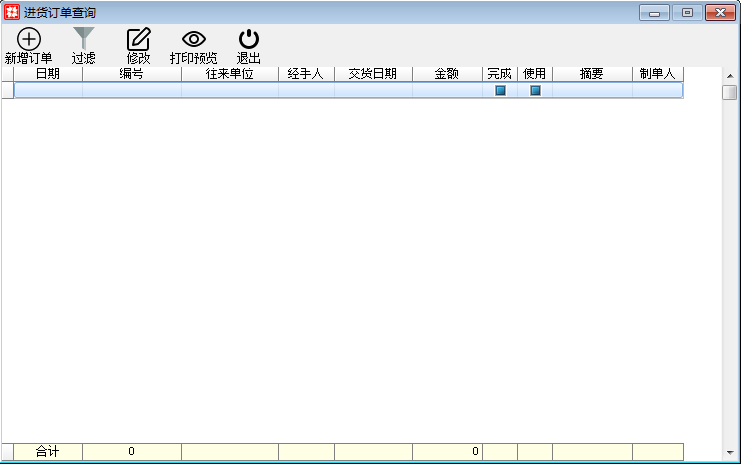
Task: Click the 摘要 column header
Action: click(x=592, y=74)
